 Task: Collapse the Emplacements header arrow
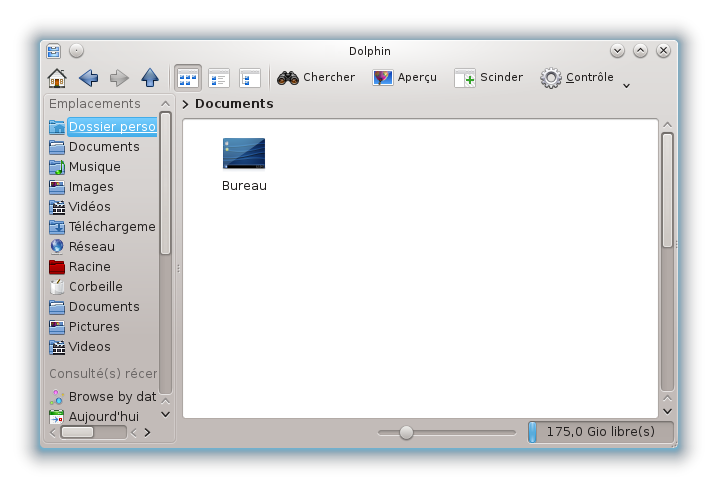[166, 104]
